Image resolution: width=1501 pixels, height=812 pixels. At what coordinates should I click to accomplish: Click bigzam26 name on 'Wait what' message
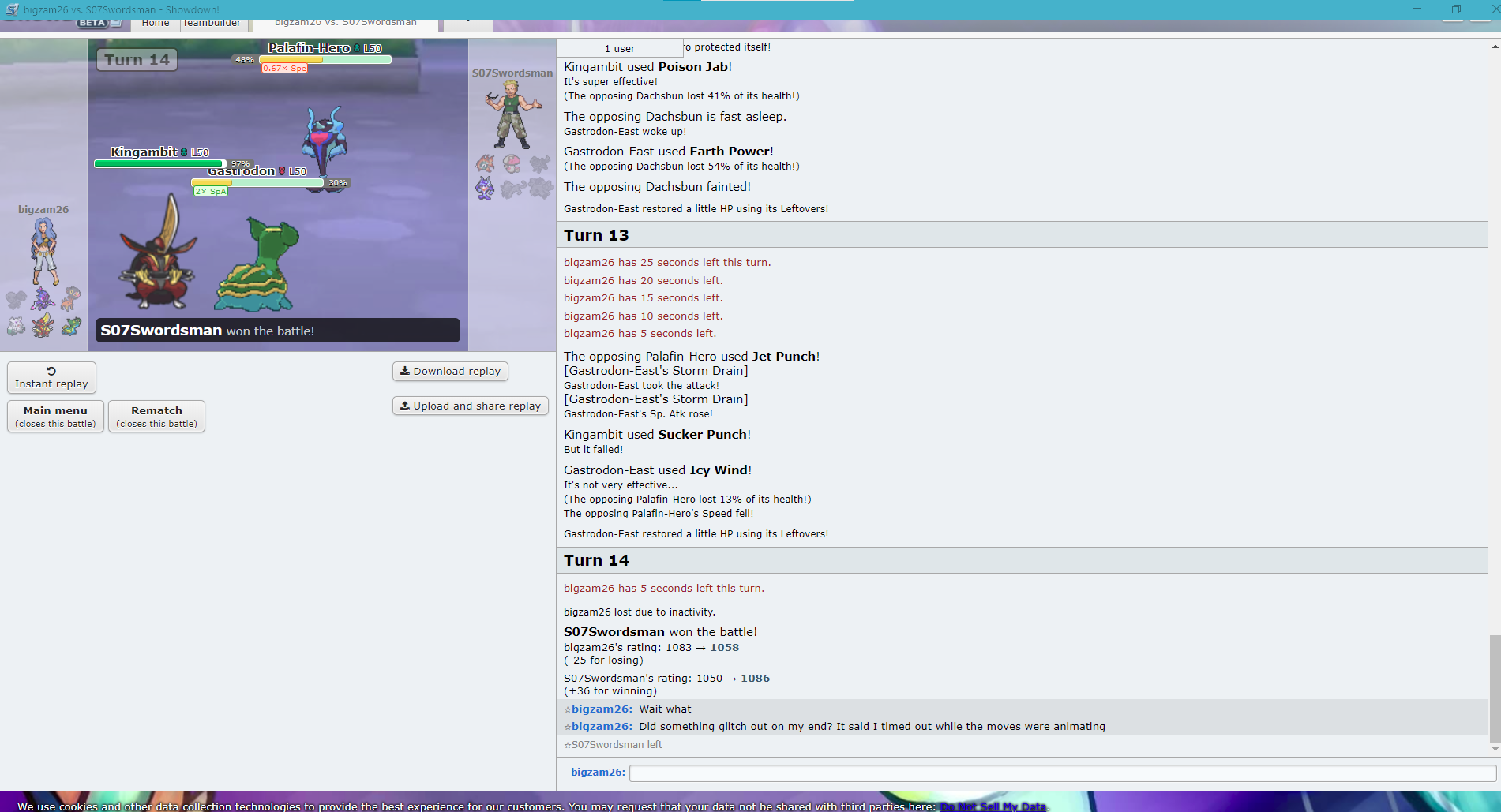click(x=602, y=709)
